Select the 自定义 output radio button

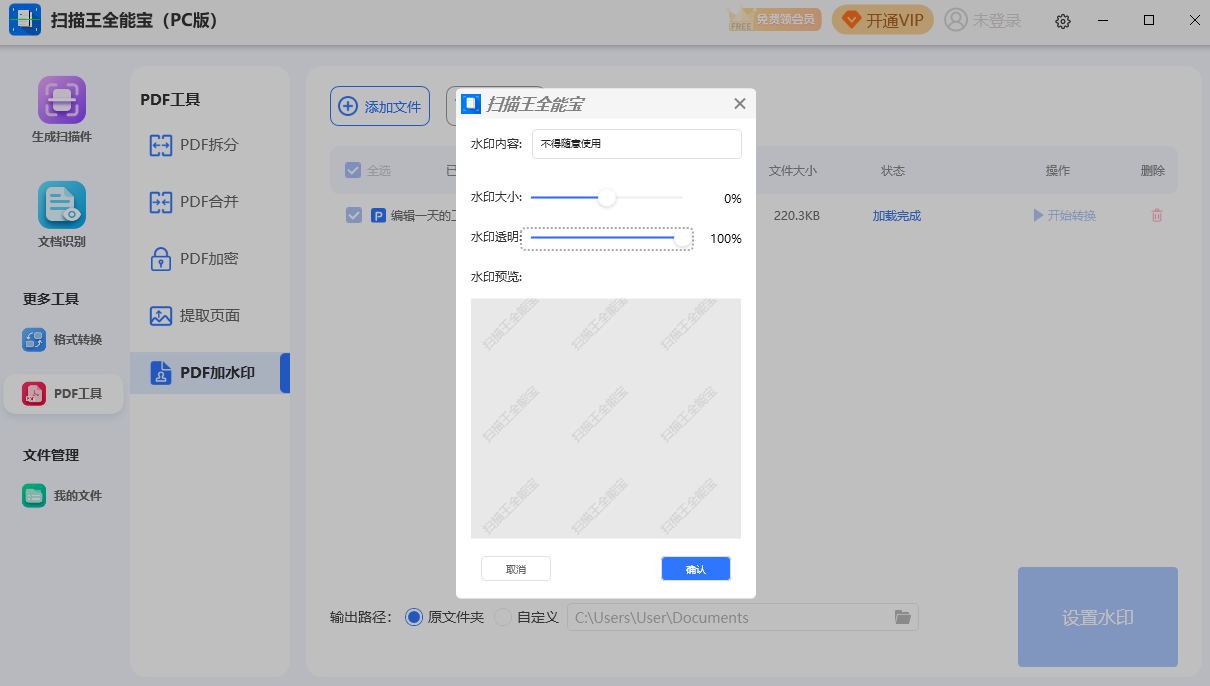coord(503,617)
